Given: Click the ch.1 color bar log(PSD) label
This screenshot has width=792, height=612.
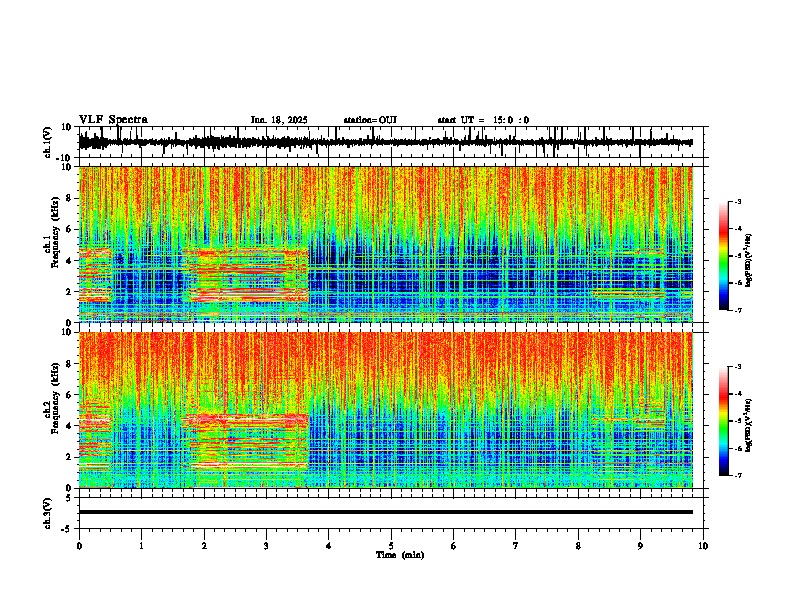Looking at the screenshot, I should pos(749,260).
